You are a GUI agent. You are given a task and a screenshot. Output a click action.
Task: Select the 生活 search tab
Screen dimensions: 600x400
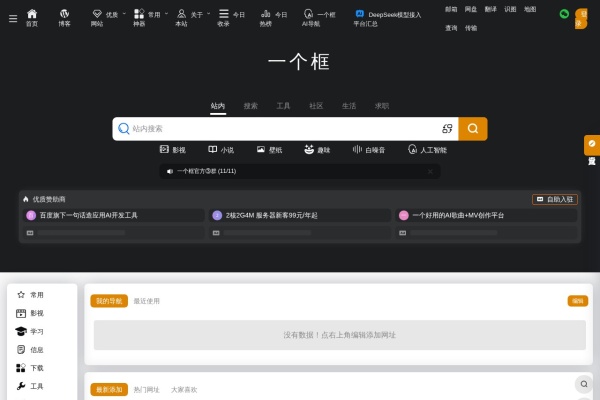pyautogui.click(x=349, y=106)
